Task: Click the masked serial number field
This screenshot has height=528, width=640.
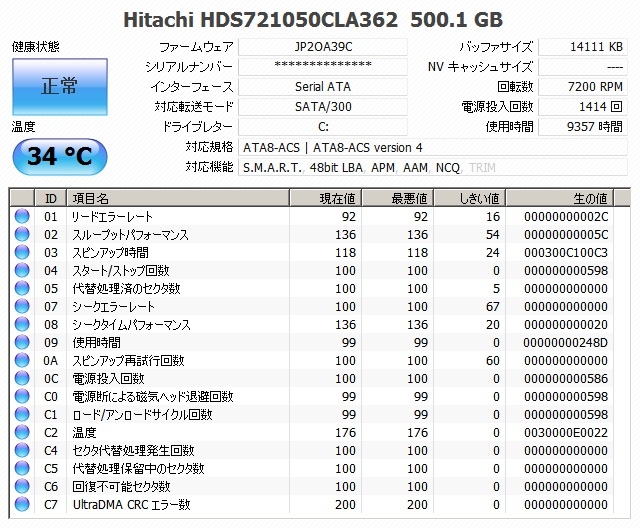Action: tap(323, 67)
